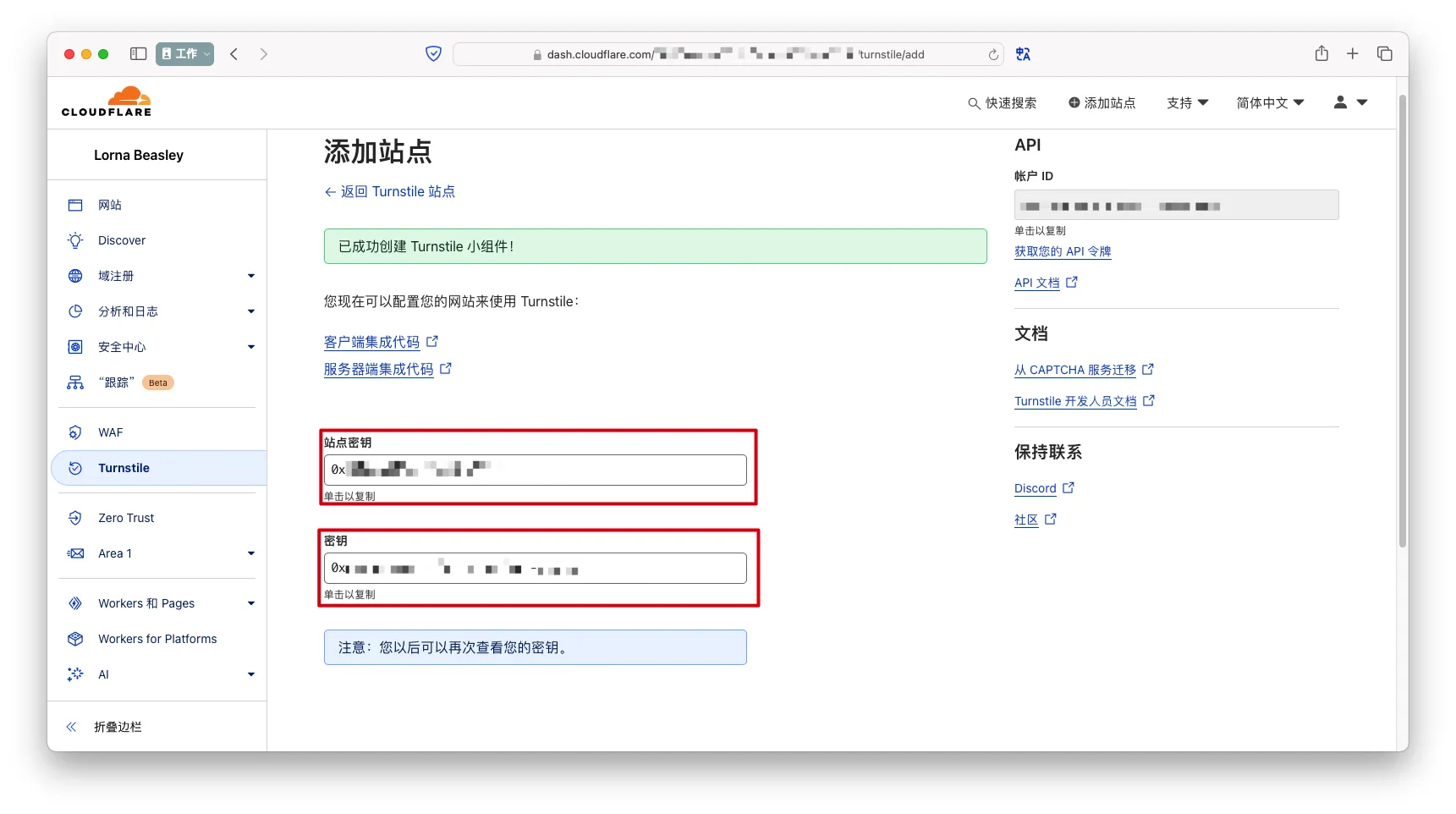Screen dimensions: 1456x814
Task: Expand the 分析和日志 submenu arrow
Action: click(x=251, y=311)
